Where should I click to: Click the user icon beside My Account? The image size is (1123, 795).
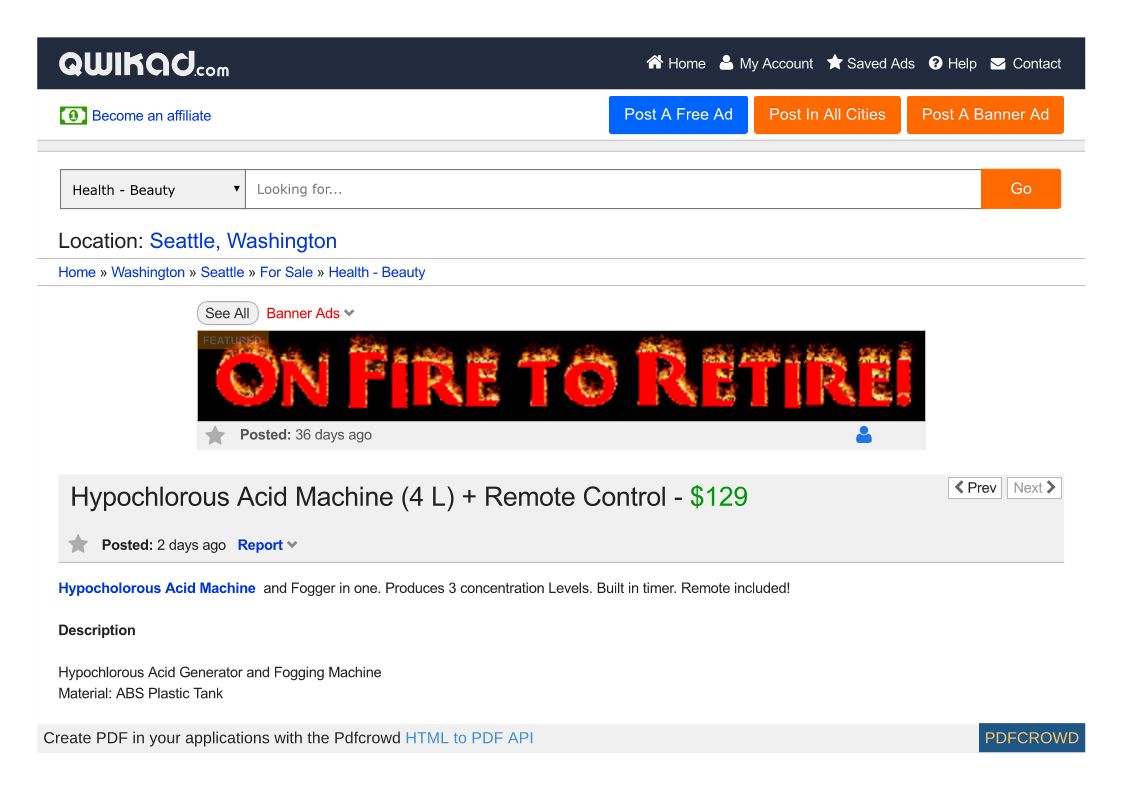pos(727,63)
